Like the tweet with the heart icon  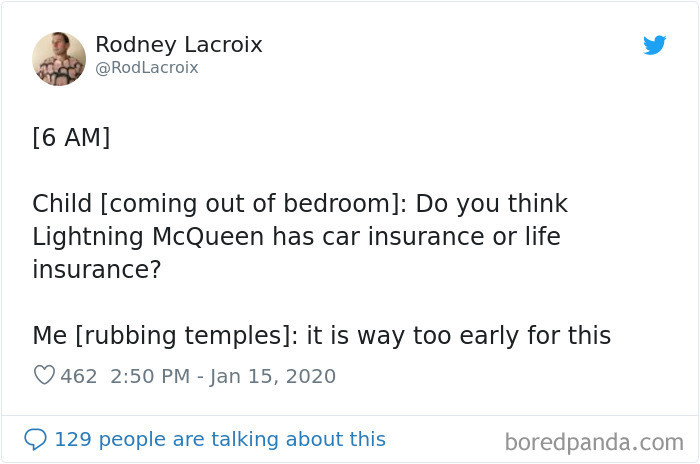tap(44, 376)
